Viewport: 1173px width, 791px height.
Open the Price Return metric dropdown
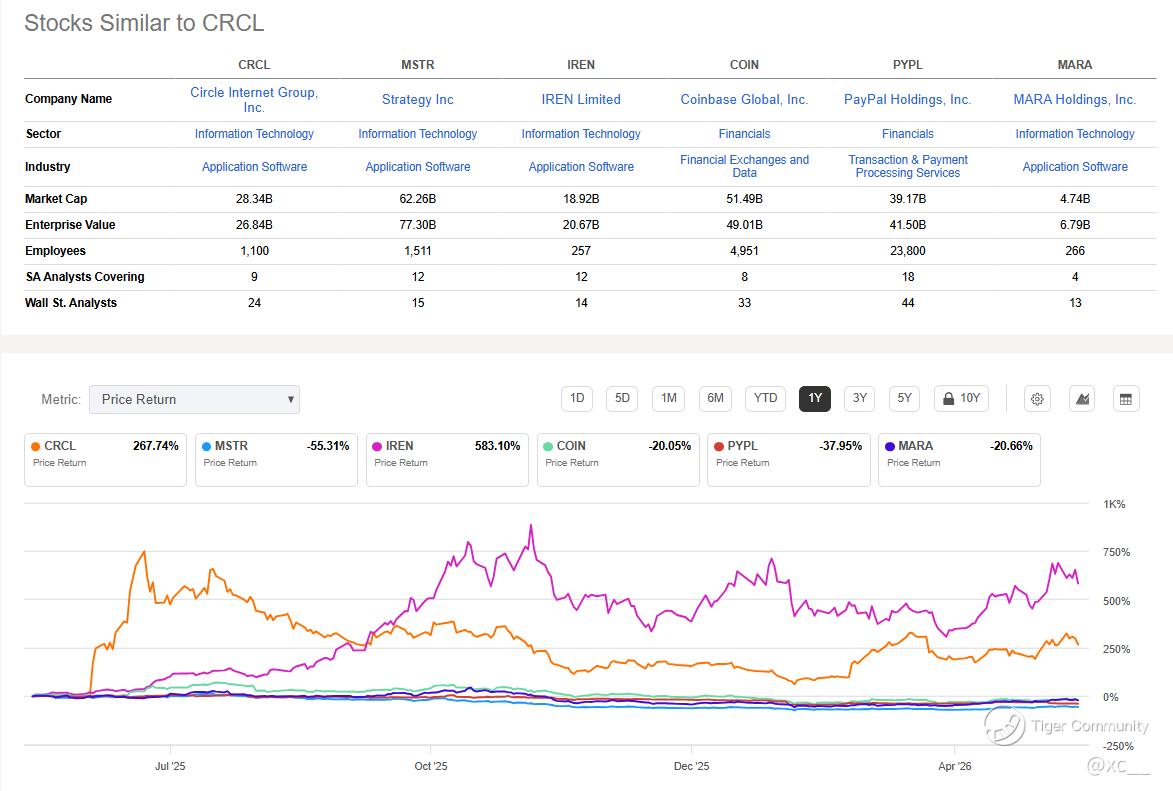click(x=195, y=400)
